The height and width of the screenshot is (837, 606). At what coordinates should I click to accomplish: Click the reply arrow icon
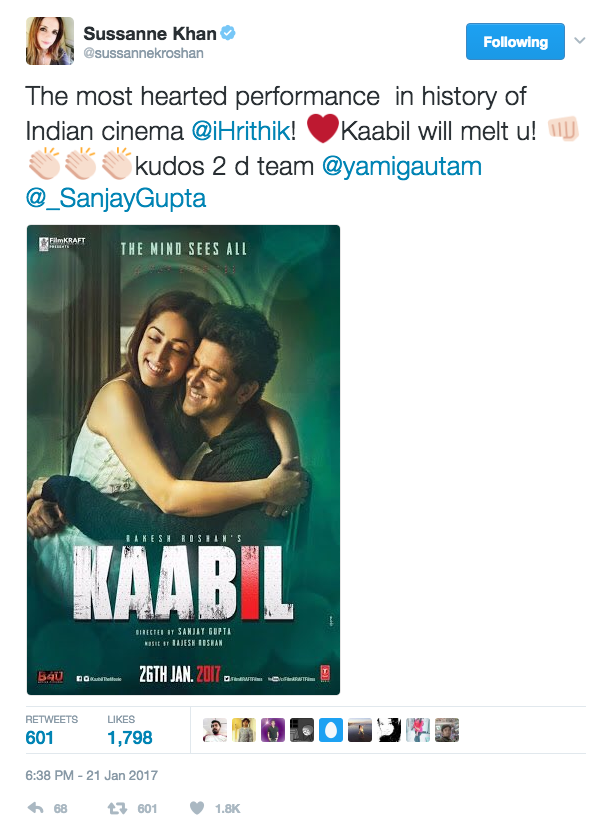(x=35, y=808)
